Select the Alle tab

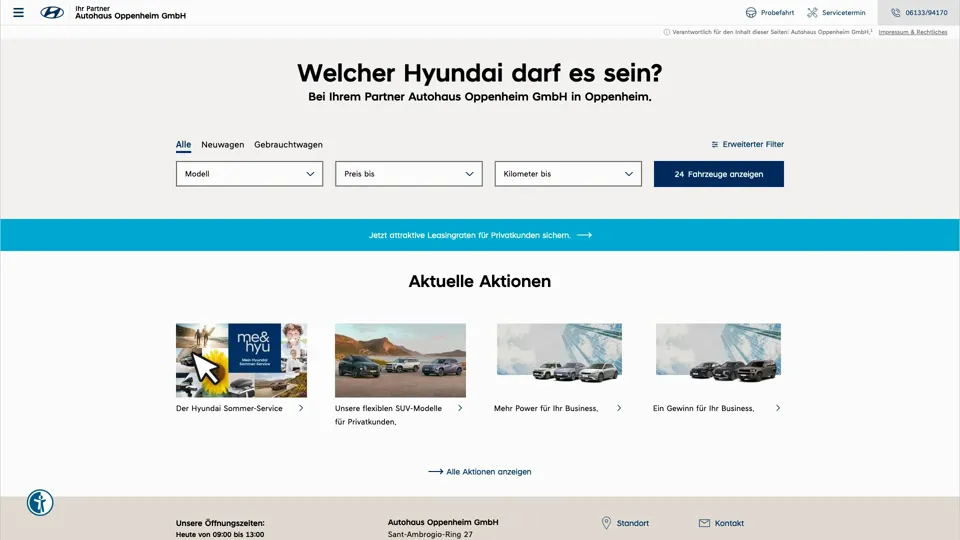(x=183, y=144)
